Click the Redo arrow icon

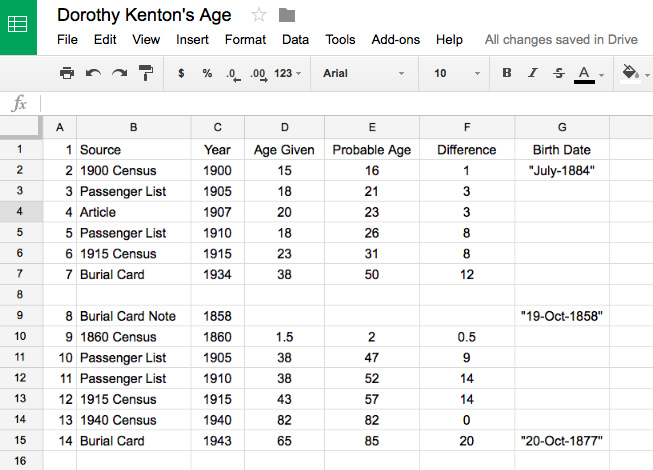[x=119, y=73]
